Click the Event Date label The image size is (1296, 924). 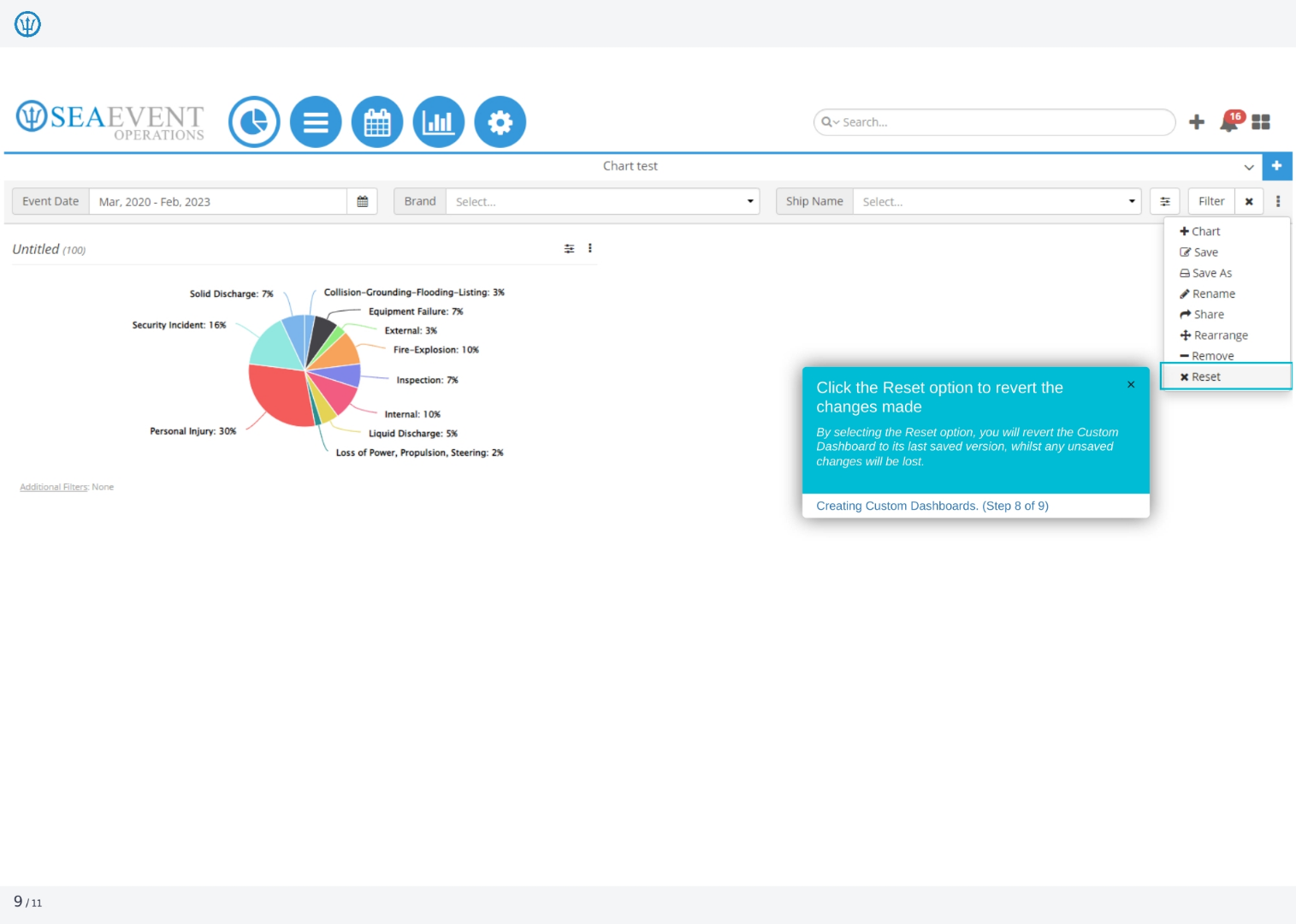50,202
